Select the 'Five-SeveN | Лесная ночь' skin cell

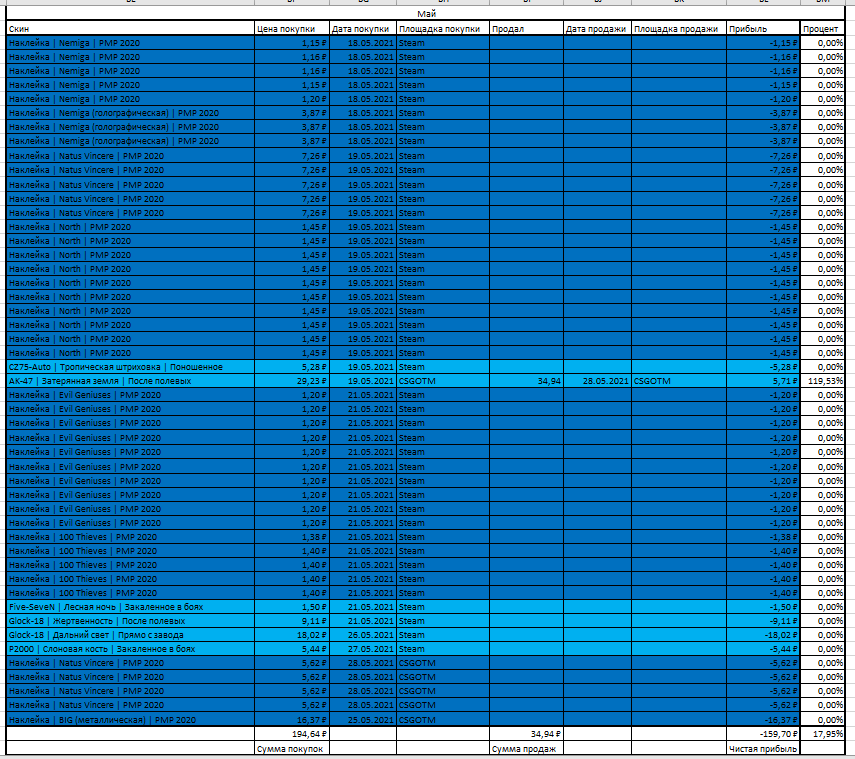pos(130,607)
